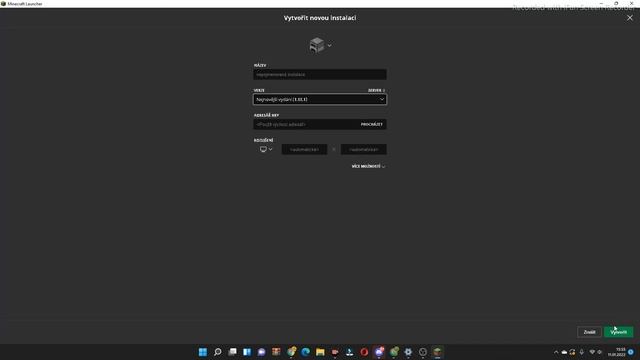
Task: Open File Explorer from taskbar
Action: [x=320, y=352]
